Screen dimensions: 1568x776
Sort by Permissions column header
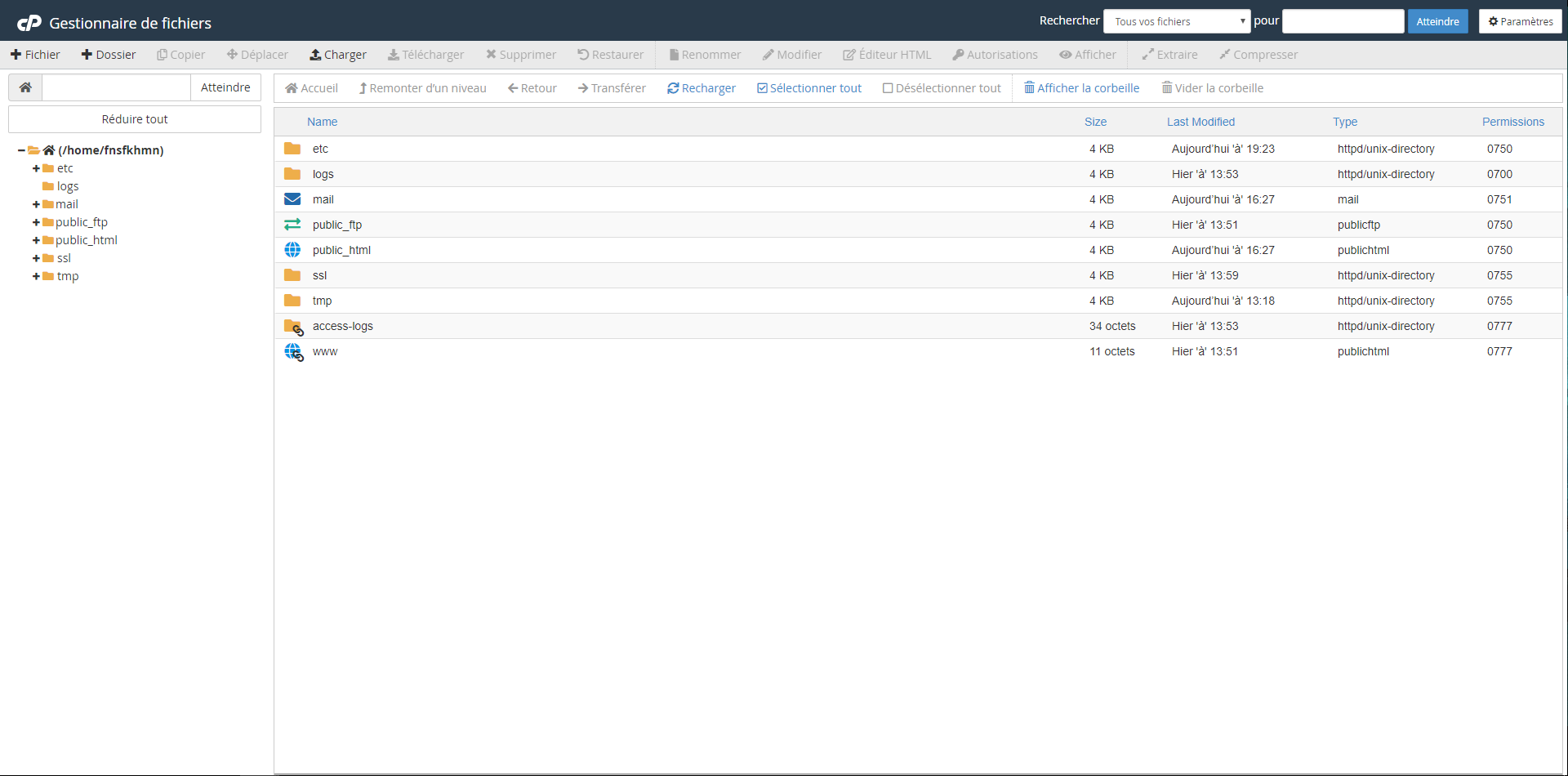[x=1513, y=122]
